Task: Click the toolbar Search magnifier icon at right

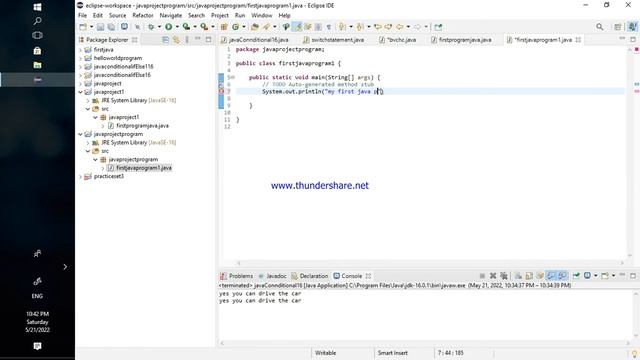Action: pyautogui.click(x=600, y=27)
